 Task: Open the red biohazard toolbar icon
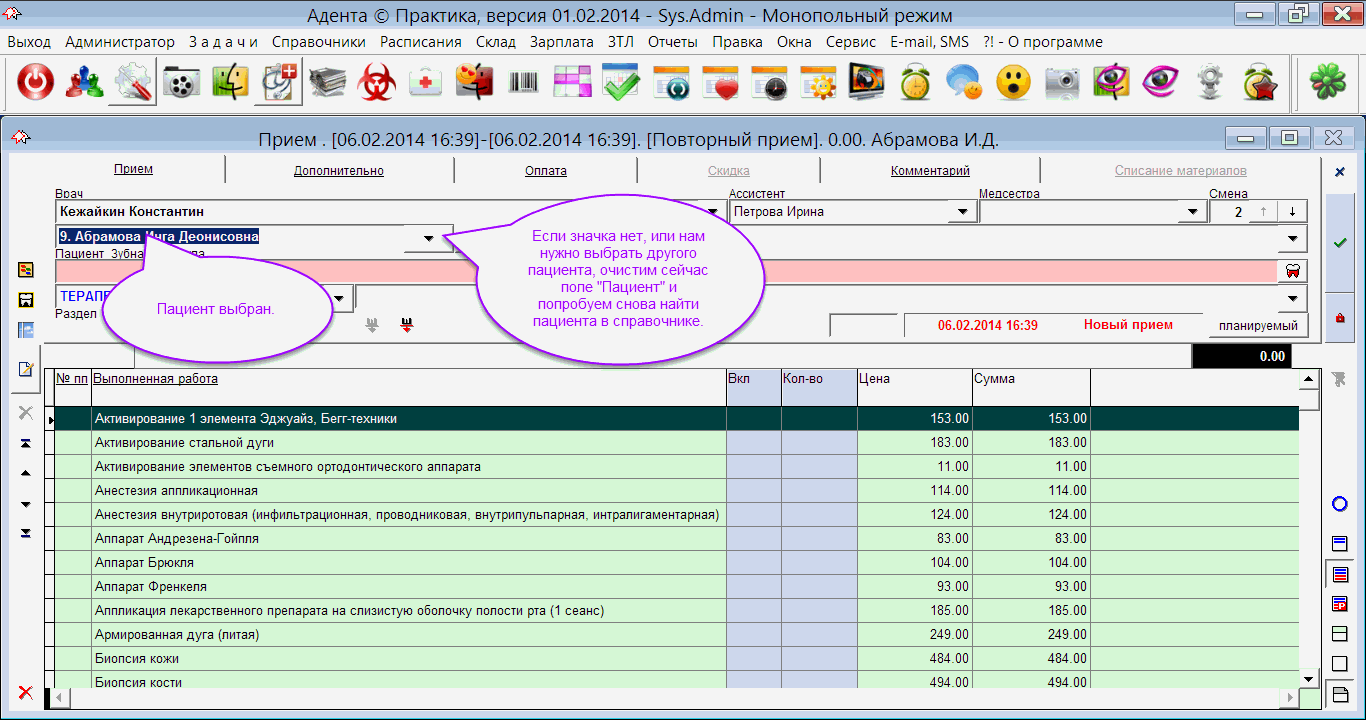377,84
